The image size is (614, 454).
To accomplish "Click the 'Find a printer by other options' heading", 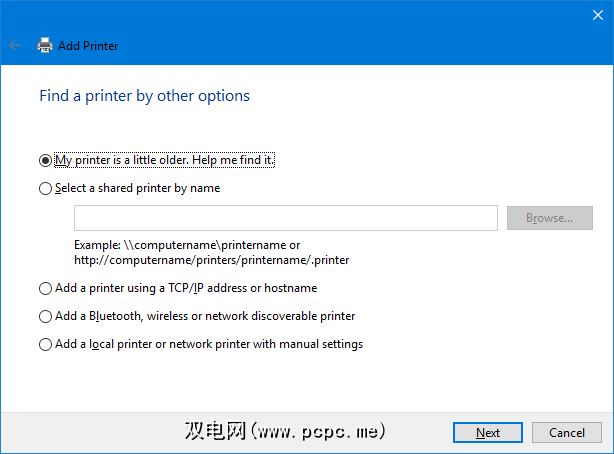I will [144, 96].
